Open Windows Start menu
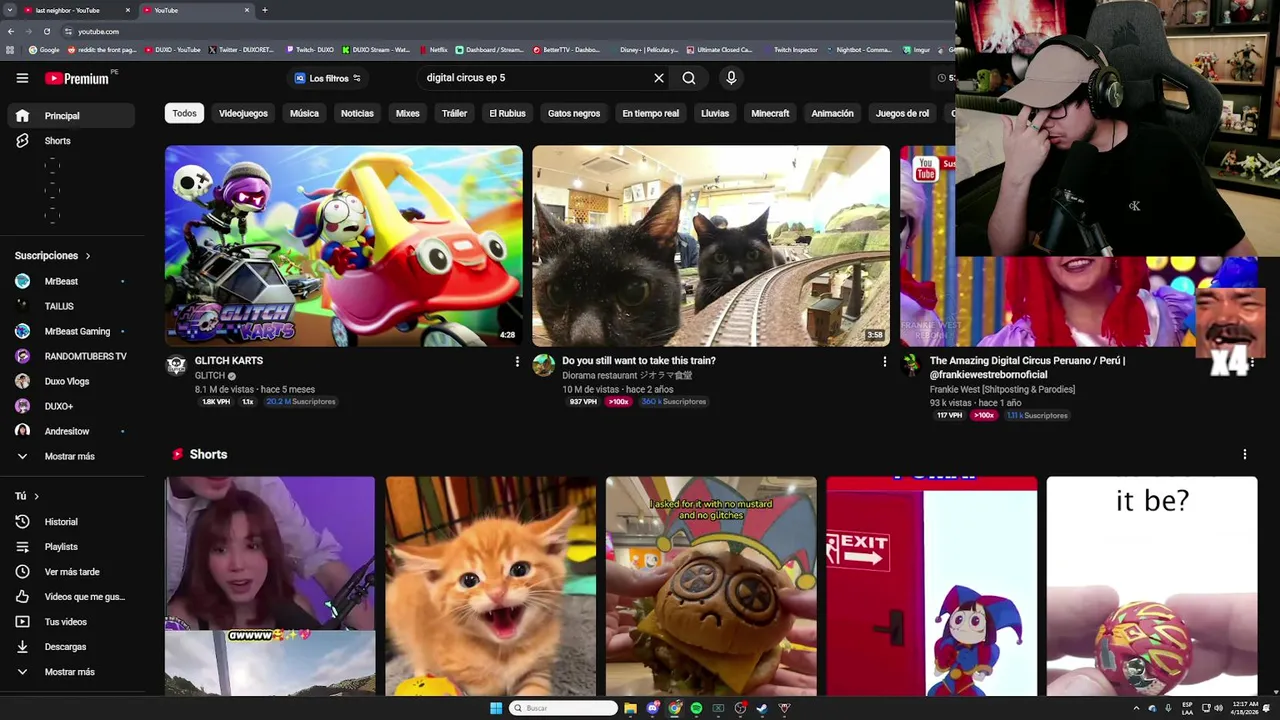The width and height of the screenshot is (1280, 720). point(496,708)
